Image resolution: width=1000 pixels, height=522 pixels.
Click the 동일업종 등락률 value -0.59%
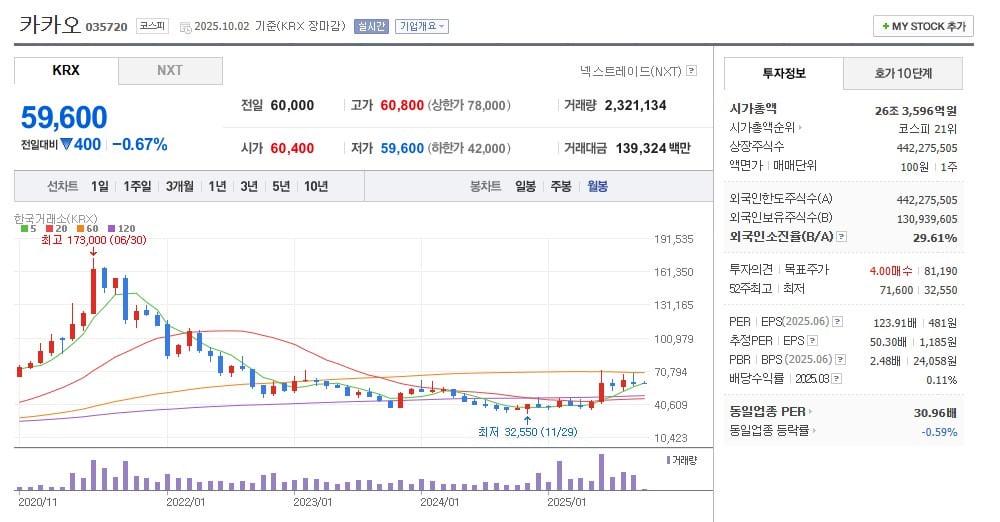[939, 432]
